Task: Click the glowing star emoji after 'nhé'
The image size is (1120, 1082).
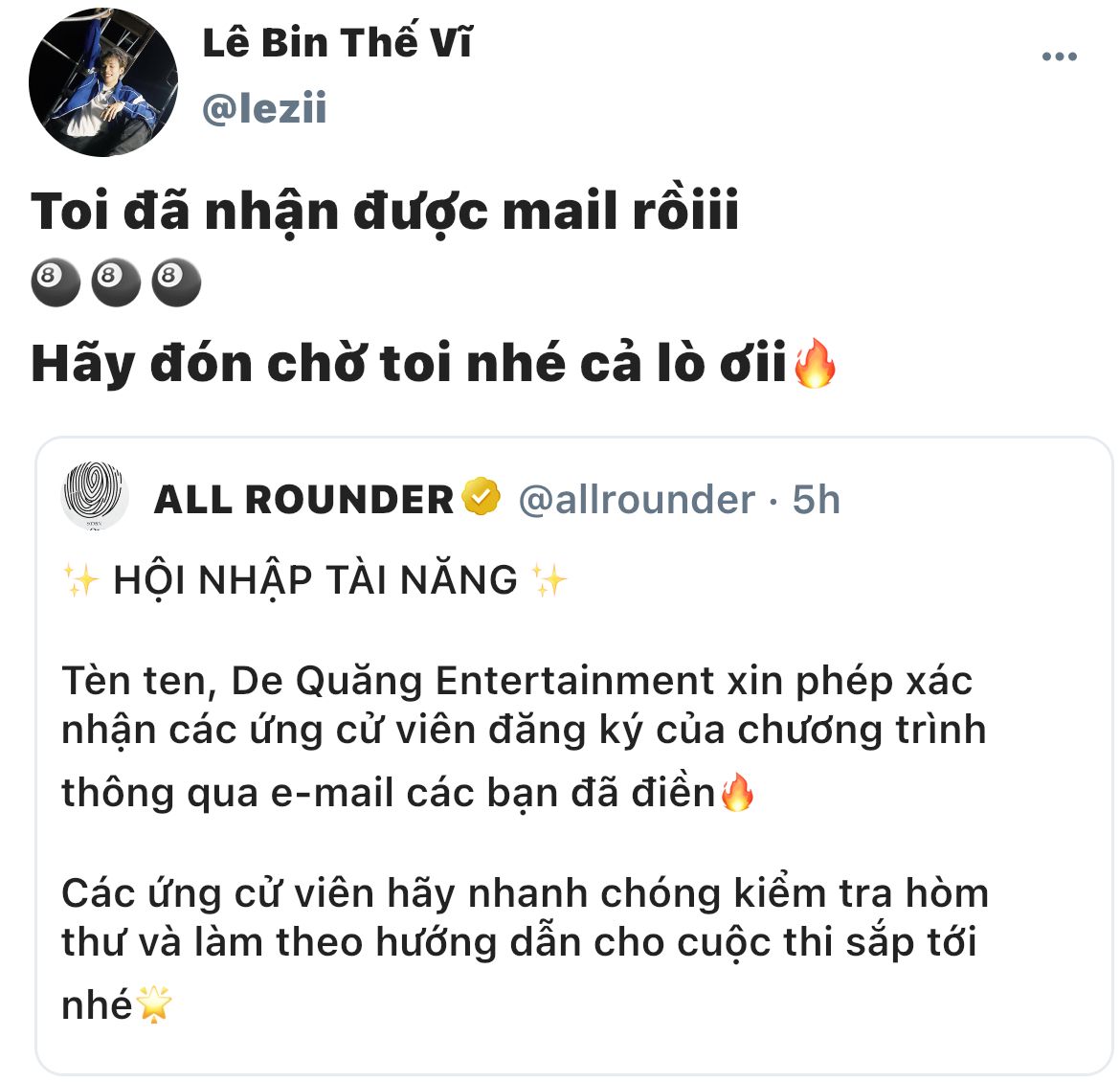Action: [153, 1004]
